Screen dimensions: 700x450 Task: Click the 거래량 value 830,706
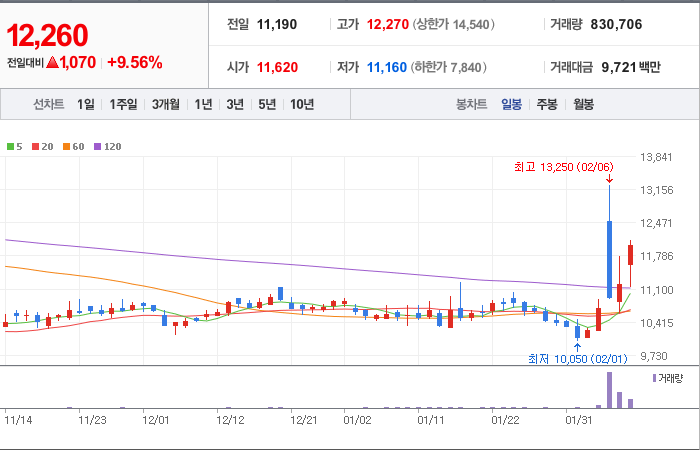(x=616, y=24)
